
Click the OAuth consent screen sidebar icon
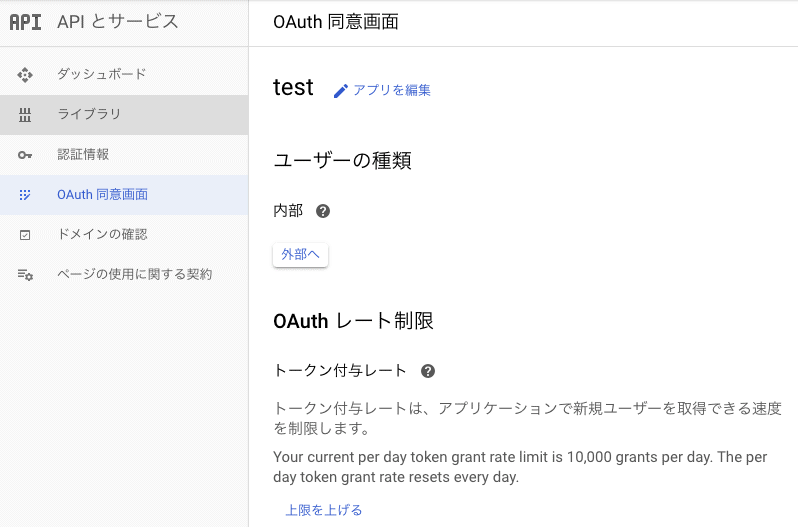(x=26, y=194)
